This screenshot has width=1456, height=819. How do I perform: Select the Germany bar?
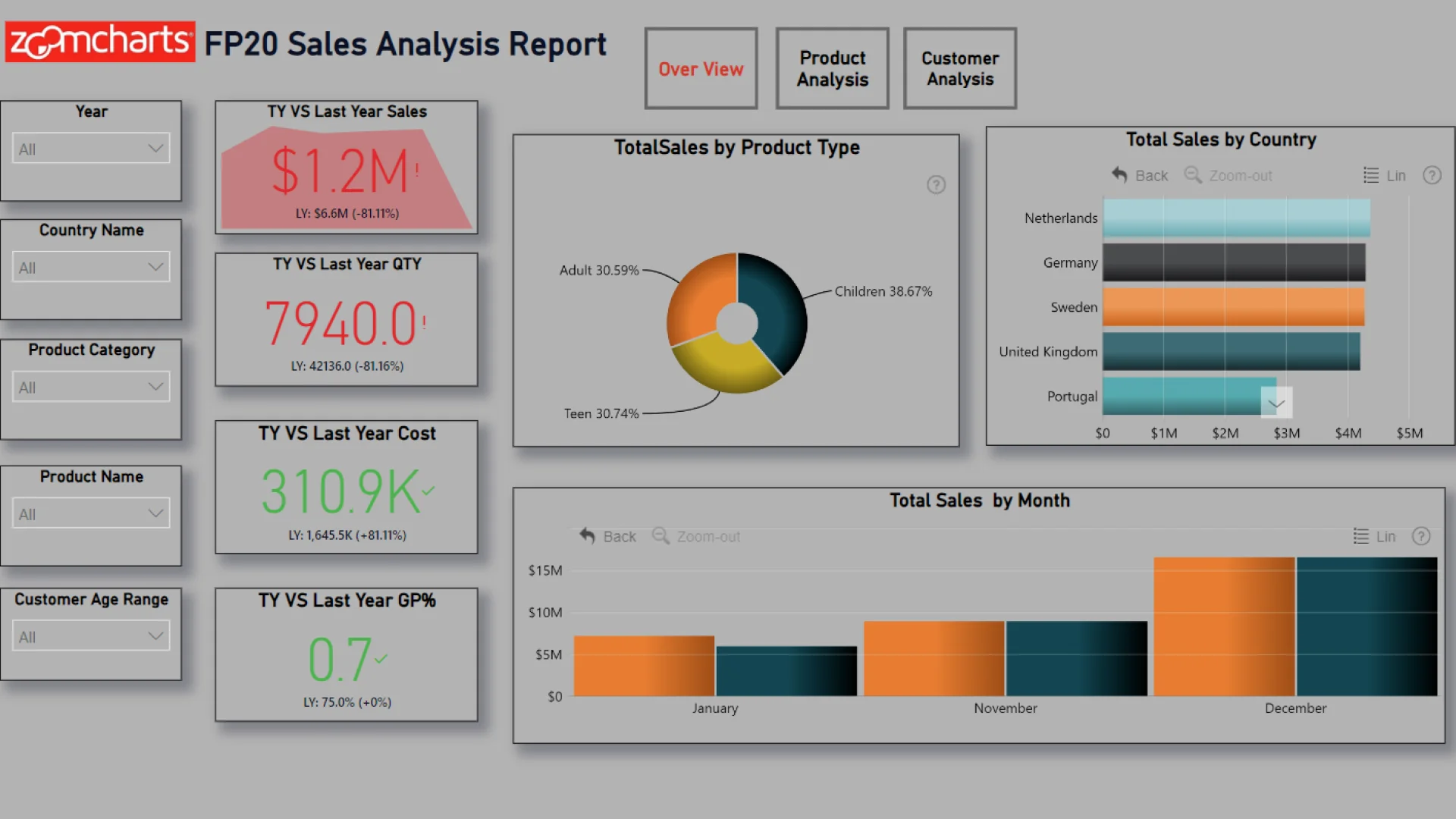click(x=1234, y=262)
